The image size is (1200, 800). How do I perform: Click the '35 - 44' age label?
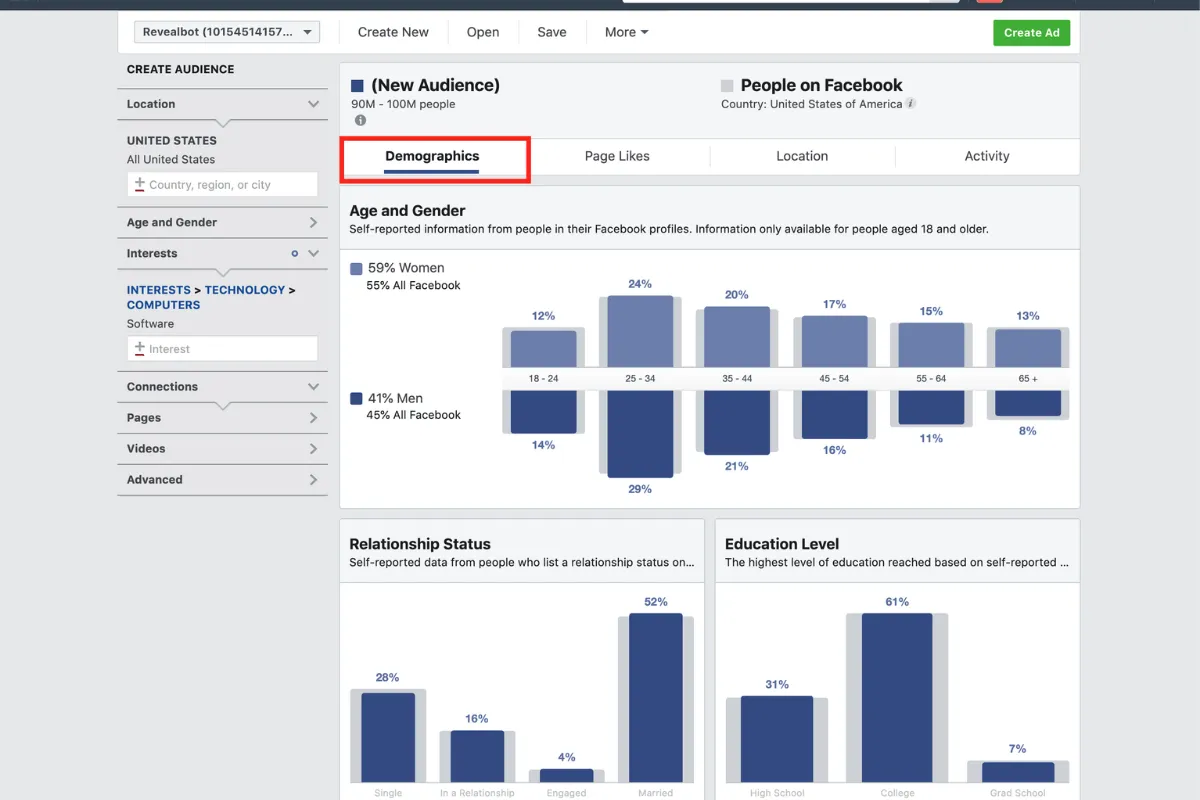737,379
